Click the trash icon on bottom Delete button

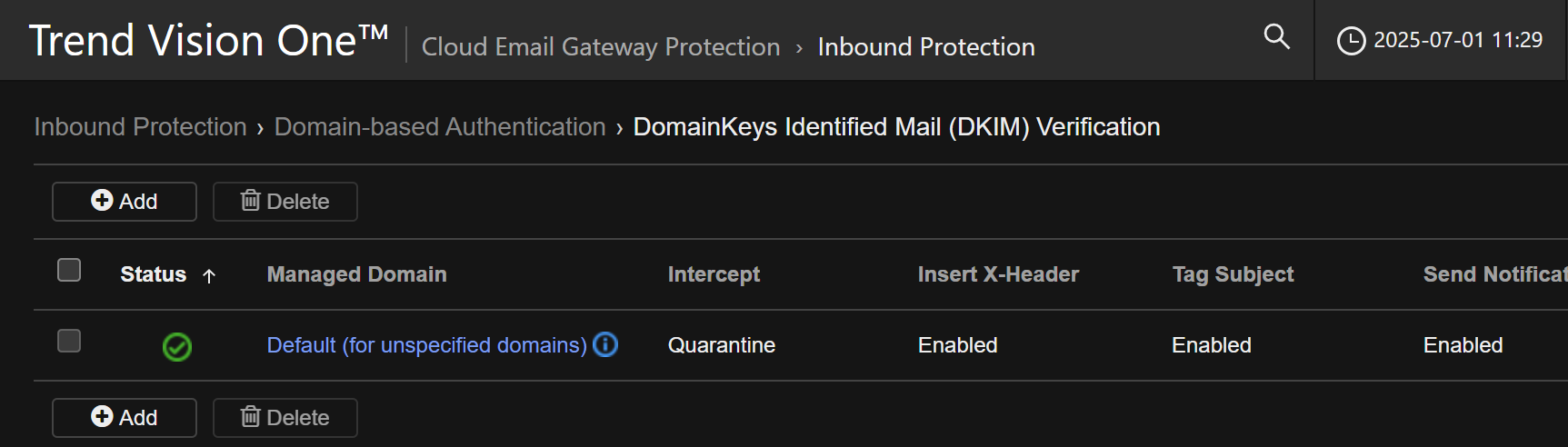[x=250, y=416]
